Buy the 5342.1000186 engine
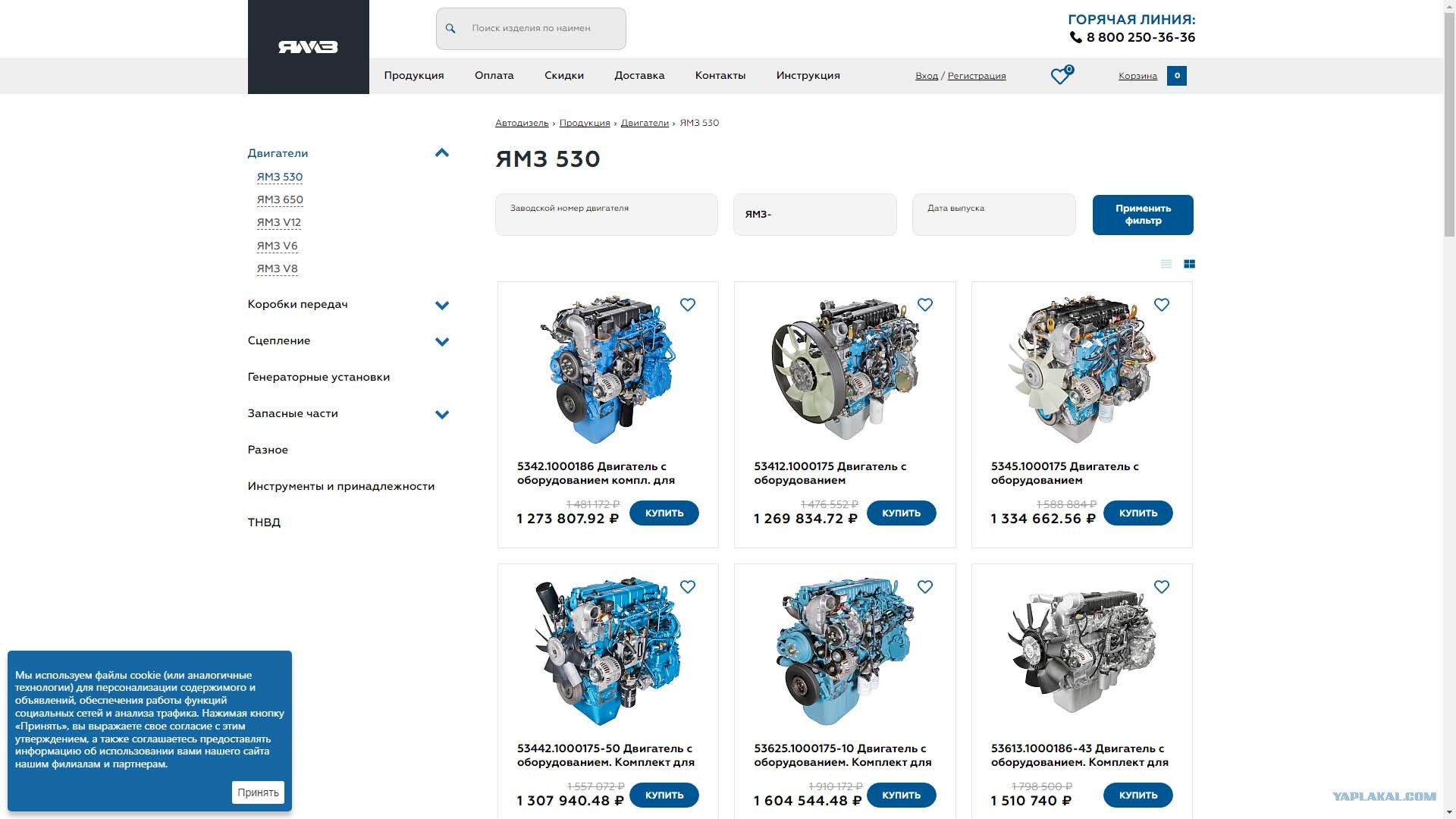The width and height of the screenshot is (1456, 819). pyautogui.click(x=664, y=513)
